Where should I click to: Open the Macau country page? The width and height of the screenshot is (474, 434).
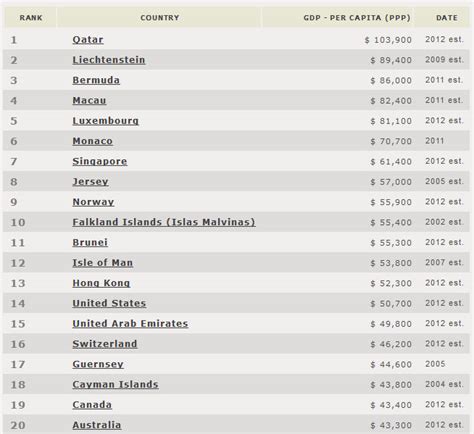click(89, 100)
